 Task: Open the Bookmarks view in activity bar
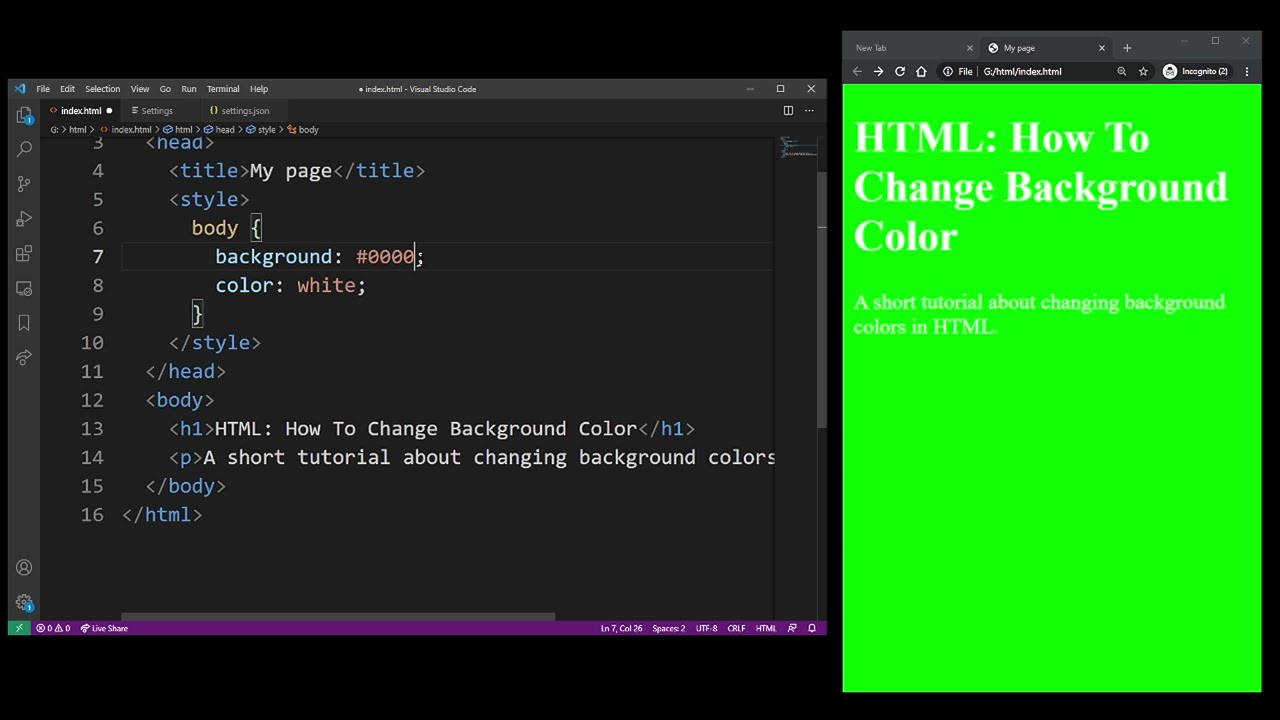coord(24,323)
